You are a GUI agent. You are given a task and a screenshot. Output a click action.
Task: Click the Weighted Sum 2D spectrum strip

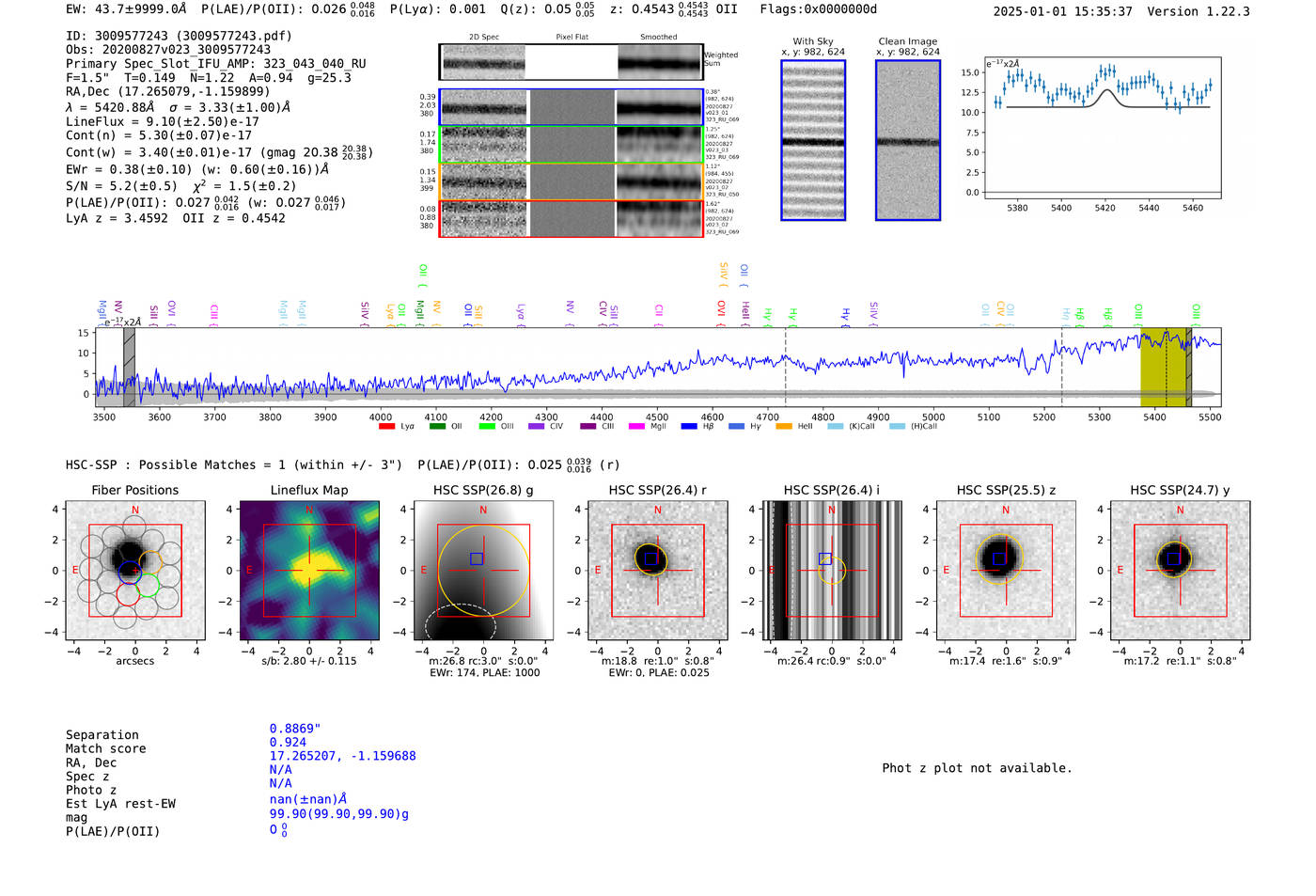click(572, 62)
